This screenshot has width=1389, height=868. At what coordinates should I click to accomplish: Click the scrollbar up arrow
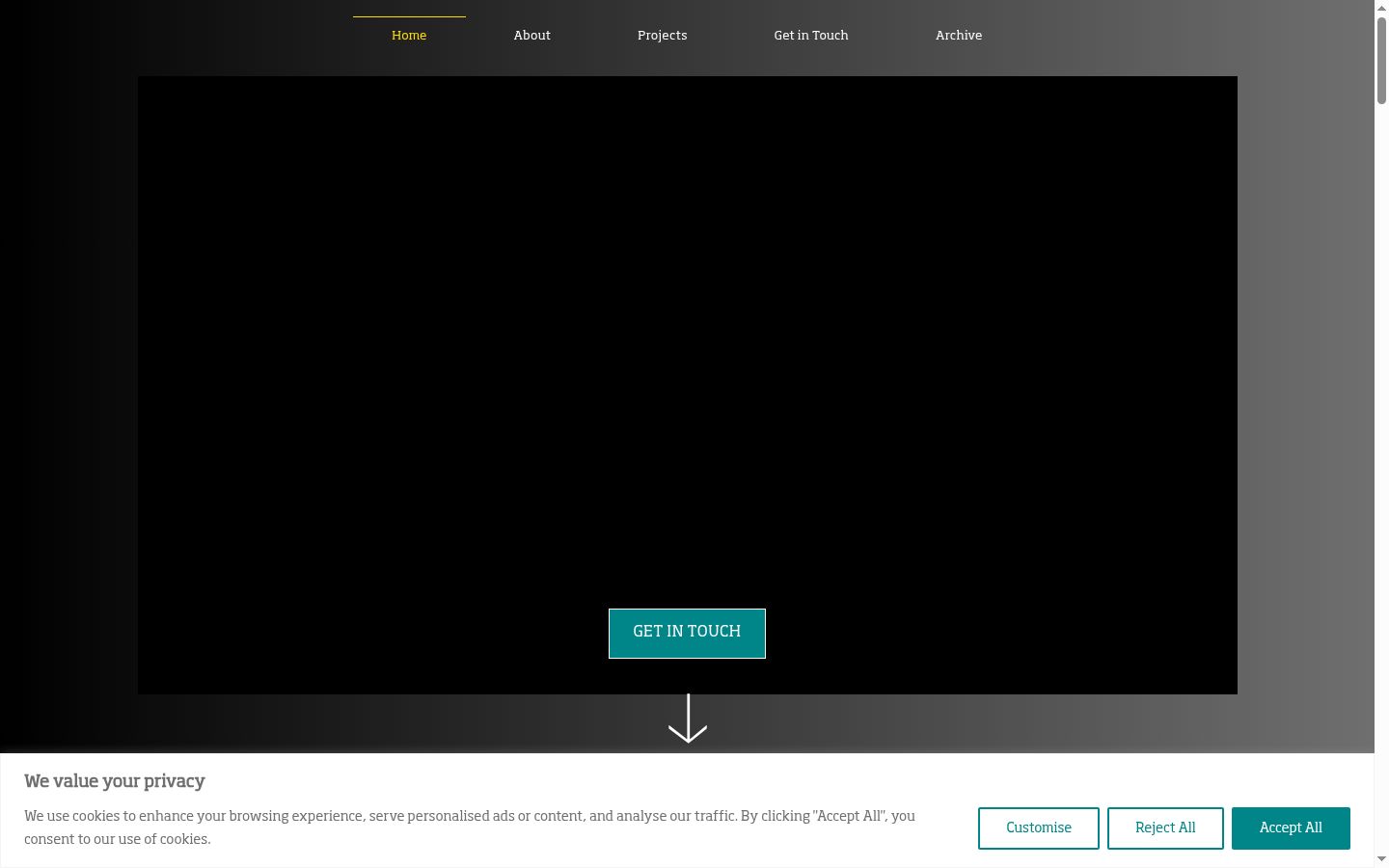pos(1381,8)
